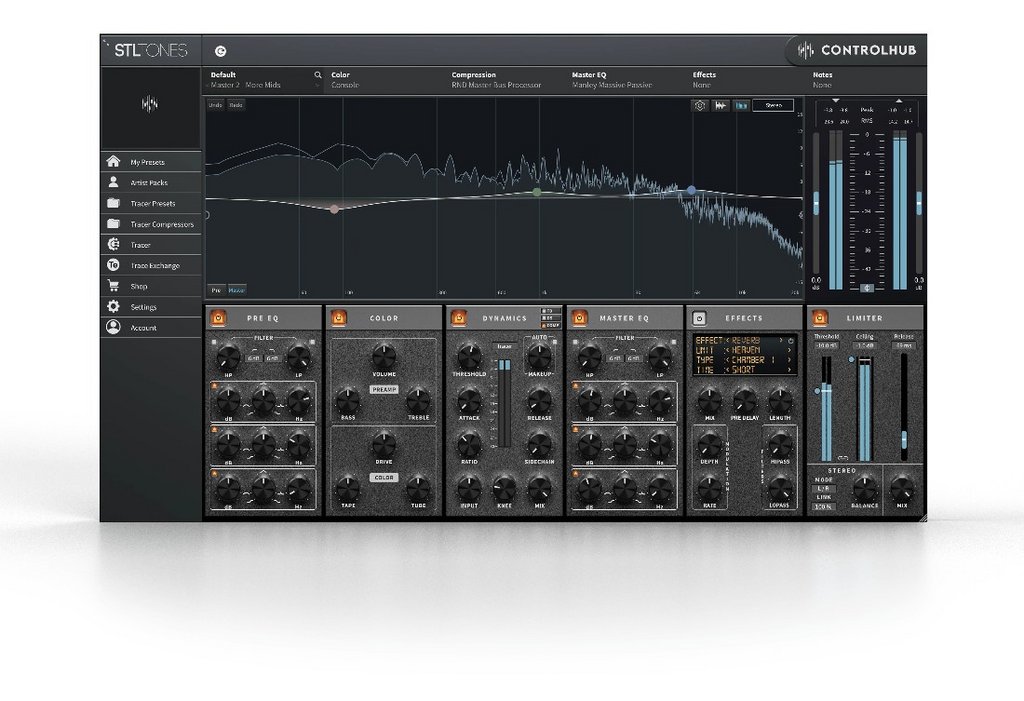Click the ControlHub logo at top right
Viewport: 1024px width, 701px height.
click(858, 50)
